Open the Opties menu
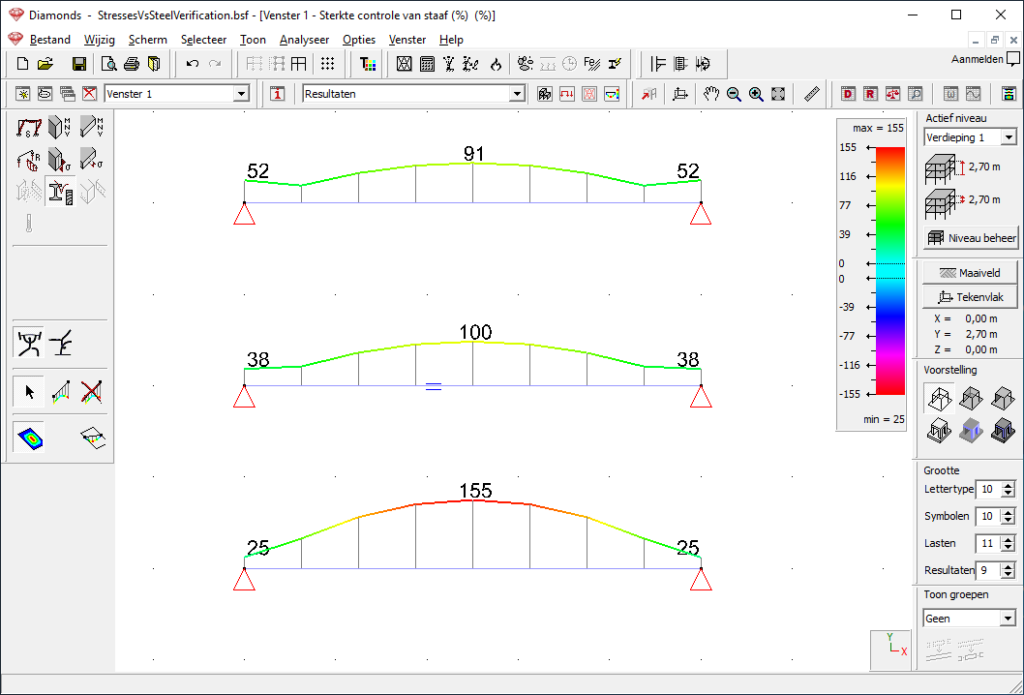 pyautogui.click(x=359, y=40)
